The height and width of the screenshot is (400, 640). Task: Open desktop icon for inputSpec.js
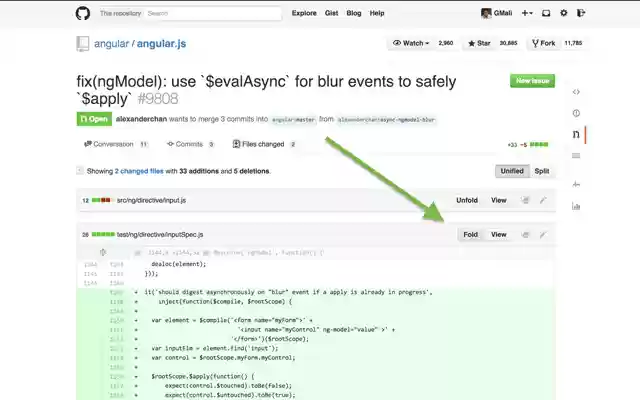click(x=525, y=235)
